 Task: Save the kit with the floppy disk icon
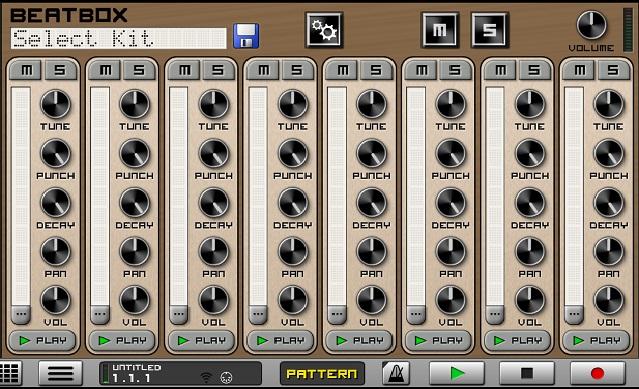tap(246, 36)
